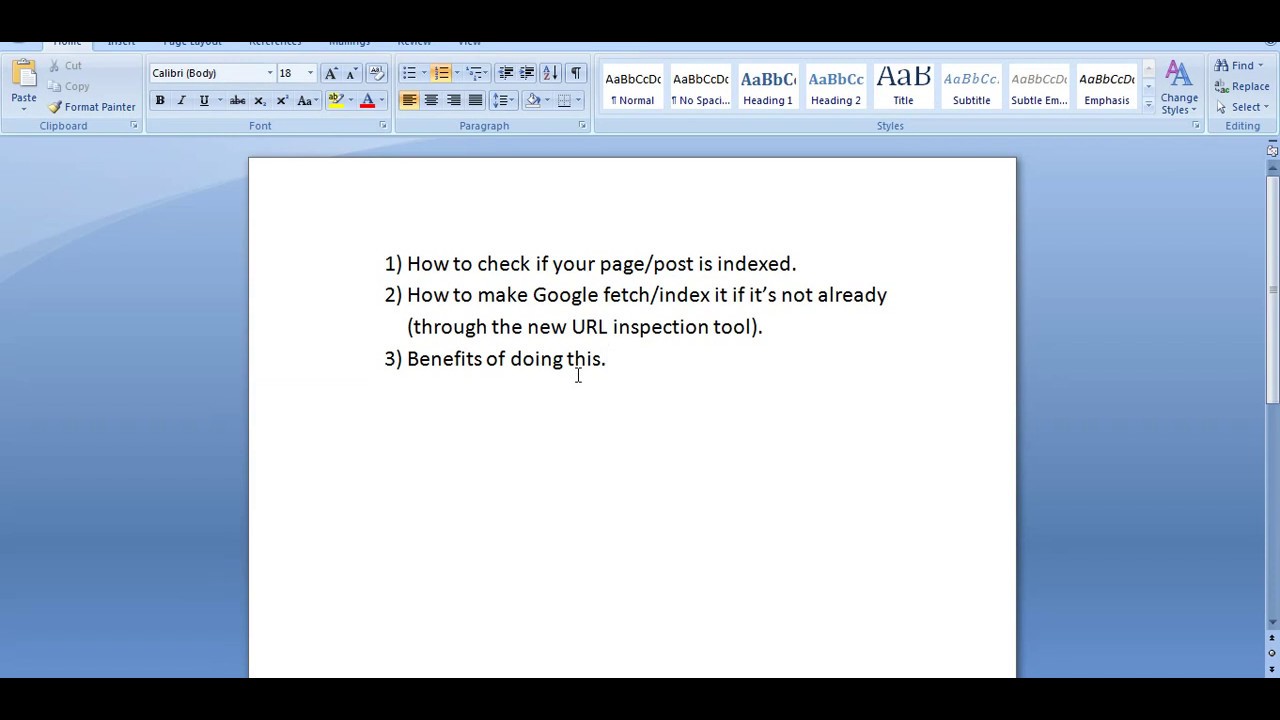Viewport: 1280px width, 720px height.
Task: Open the font size 18 dropdown
Action: pyautogui.click(x=310, y=73)
